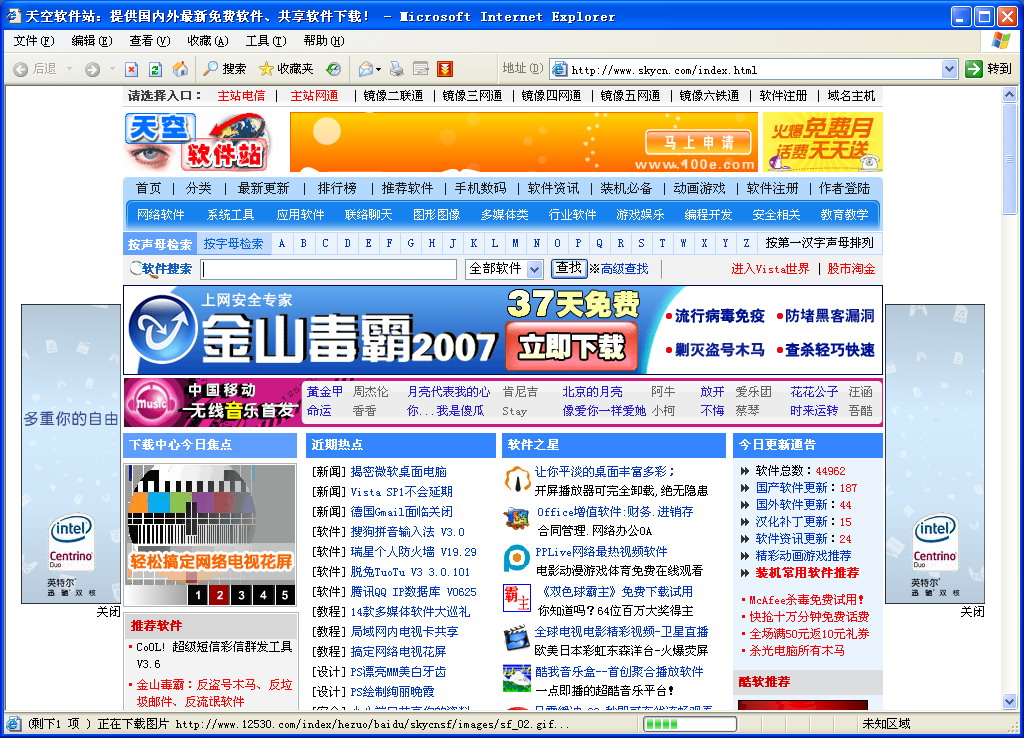The height and width of the screenshot is (738, 1024).
Task: Stop page loading with the red X icon
Action: (x=131, y=69)
